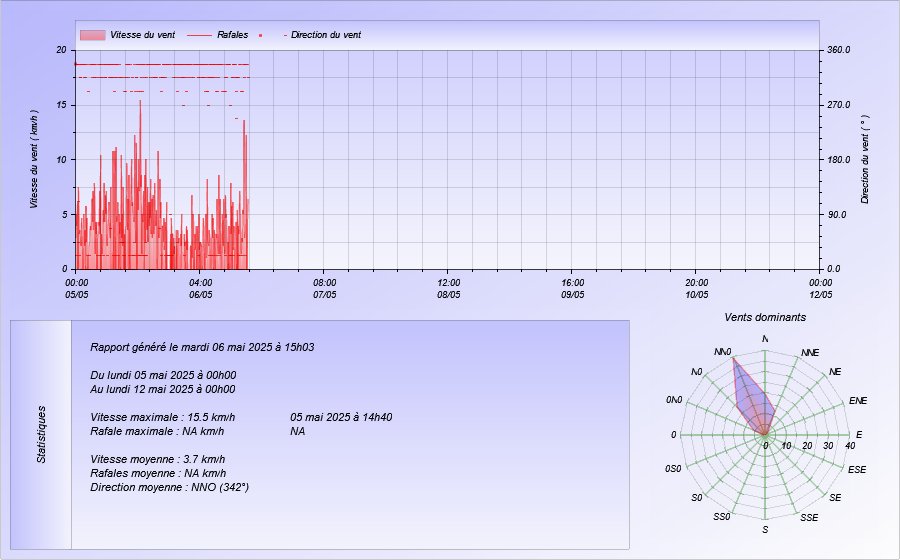Screen dimensions: 900x560
Task: Click the ONO label on wind rose
Action: click(x=674, y=400)
